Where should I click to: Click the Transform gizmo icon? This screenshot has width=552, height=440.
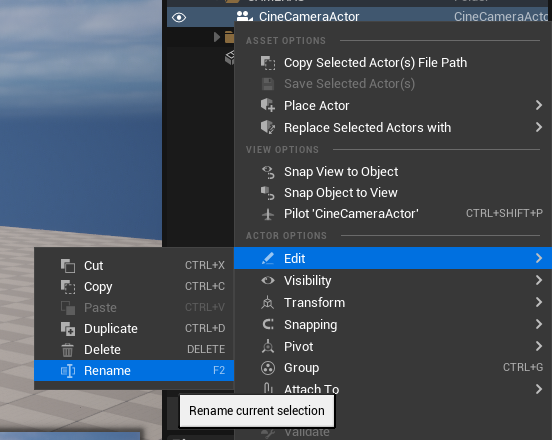tap(268, 302)
